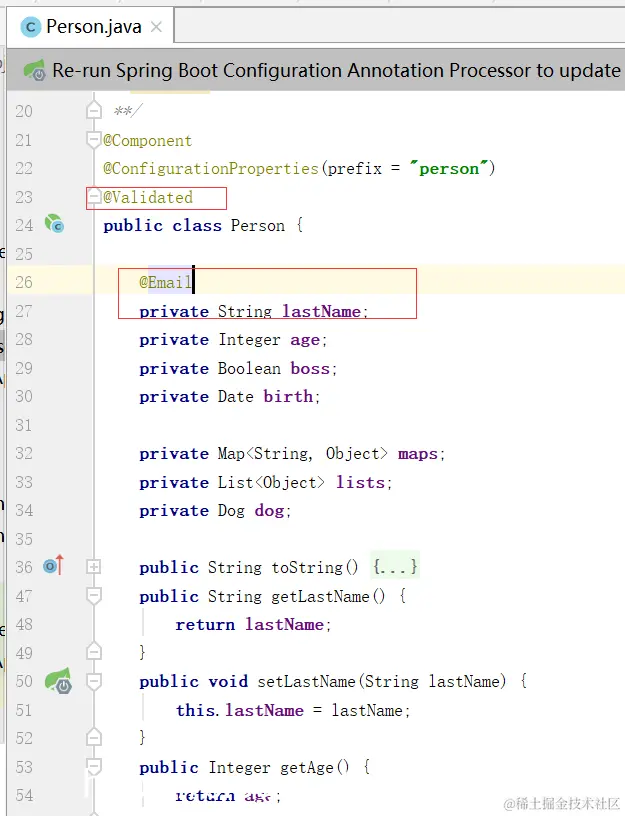Click the setLastName method name
625x816 pixels.
click(x=307, y=681)
